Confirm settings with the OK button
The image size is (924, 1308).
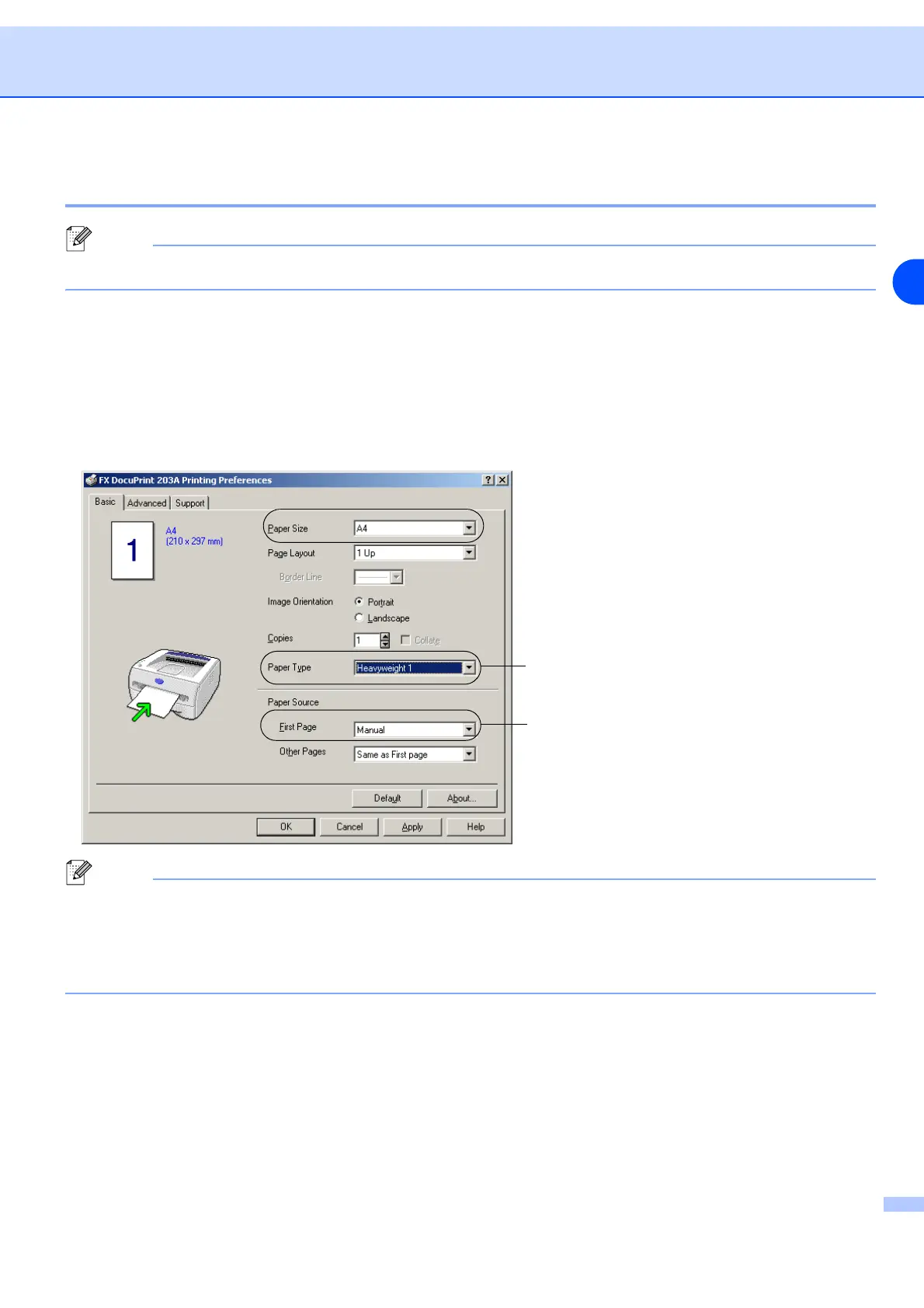[x=286, y=827]
